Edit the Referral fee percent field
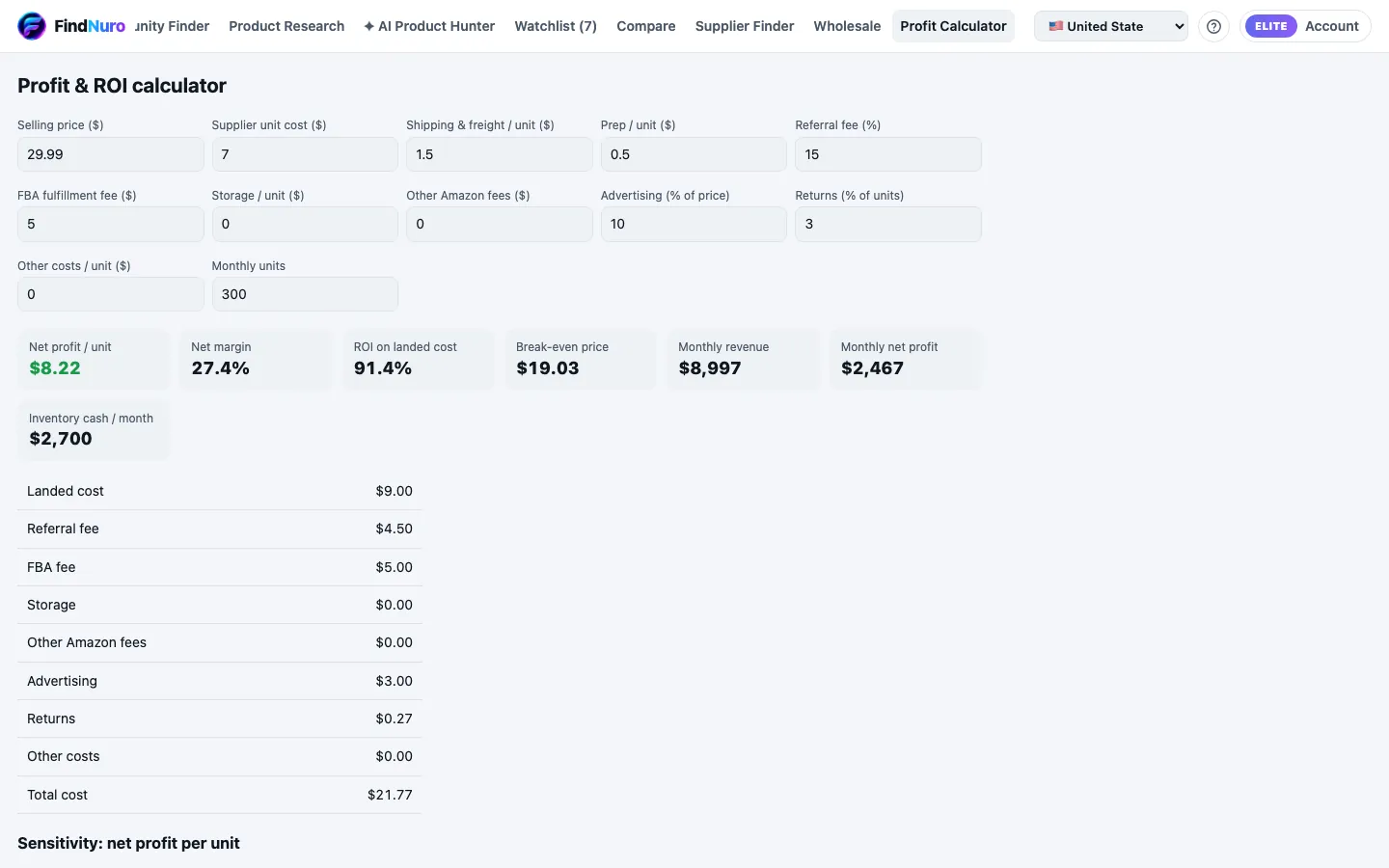Viewport: 1389px width, 868px height. (x=888, y=154)
